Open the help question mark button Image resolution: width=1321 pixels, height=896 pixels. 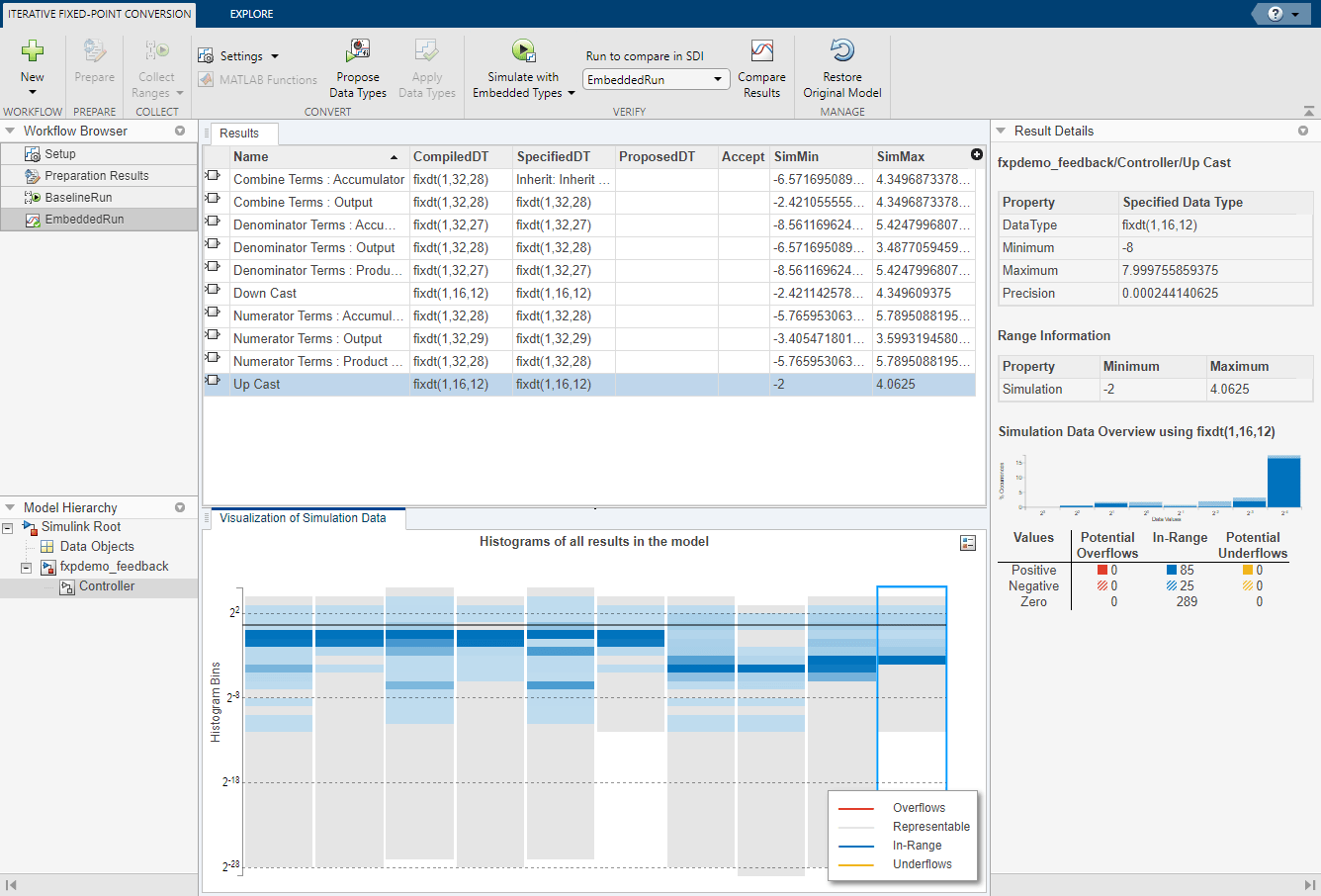tap(1275, 14)
